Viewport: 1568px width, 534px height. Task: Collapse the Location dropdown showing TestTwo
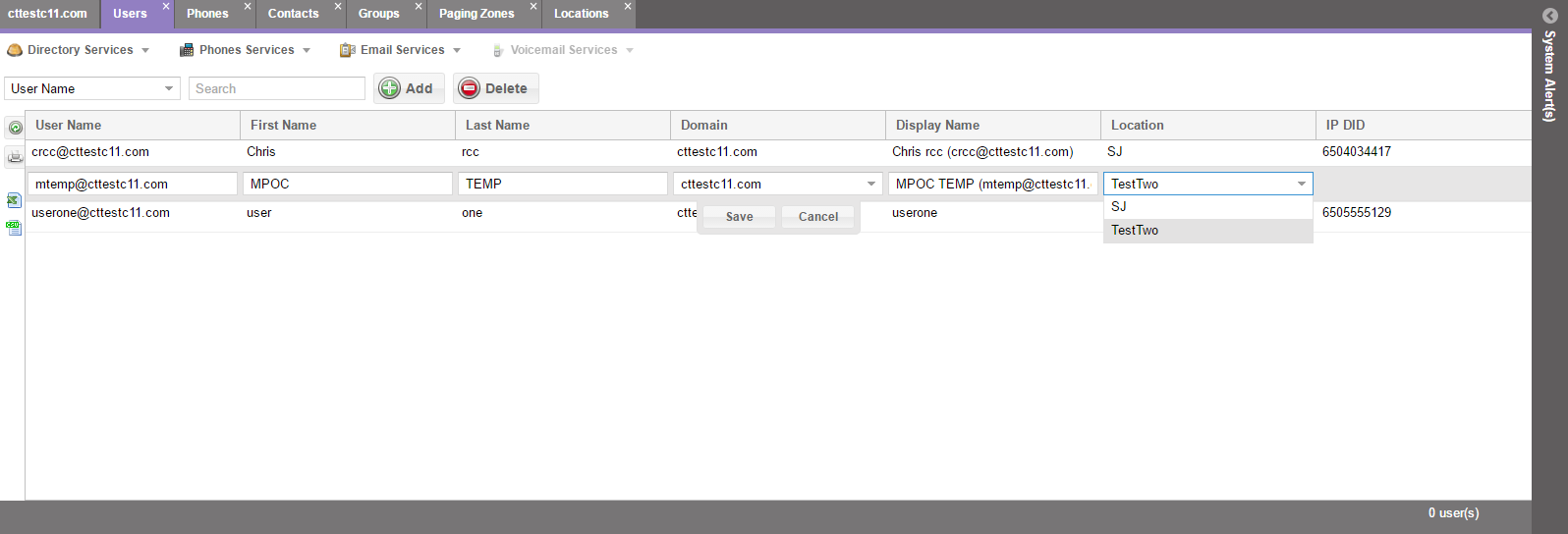tap(1302, 184)
